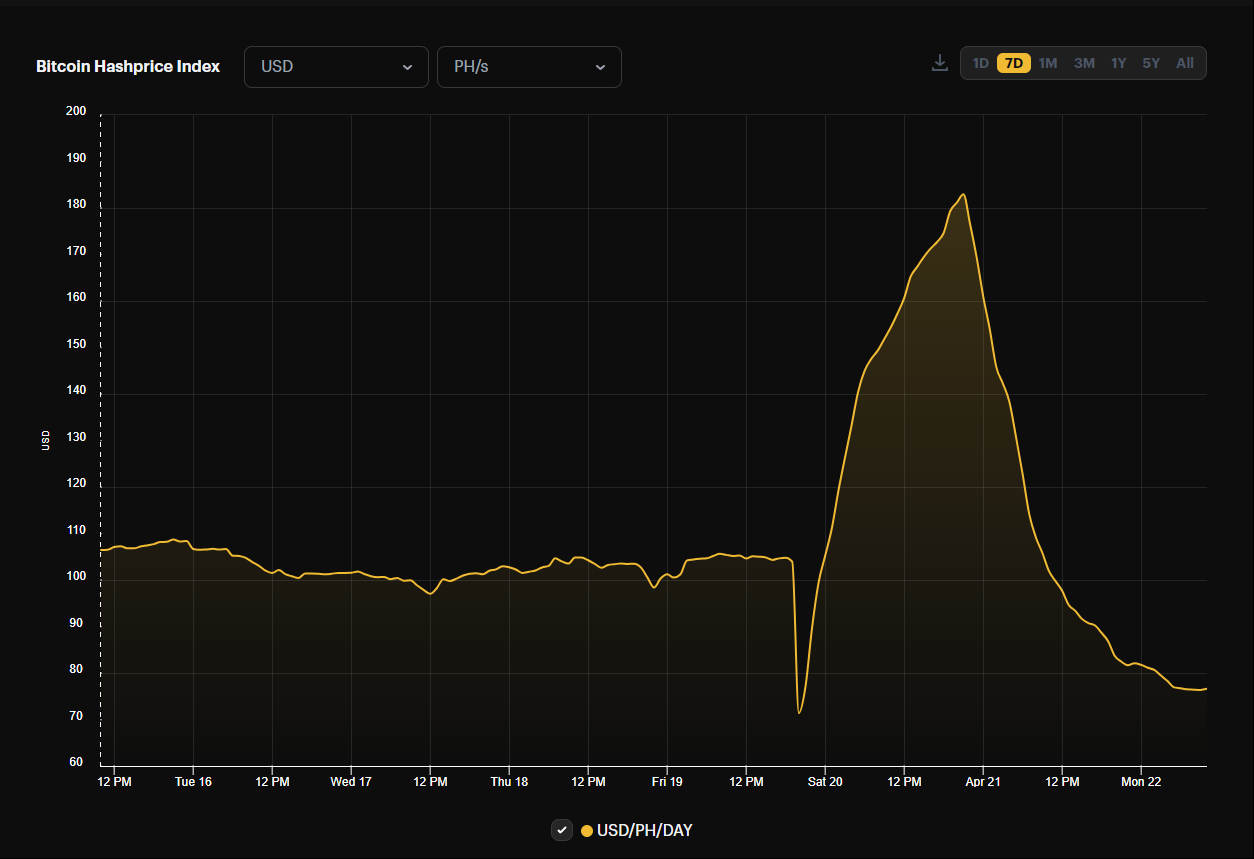Click the Sat 20 x-axis label

click(x=825, y=782)
